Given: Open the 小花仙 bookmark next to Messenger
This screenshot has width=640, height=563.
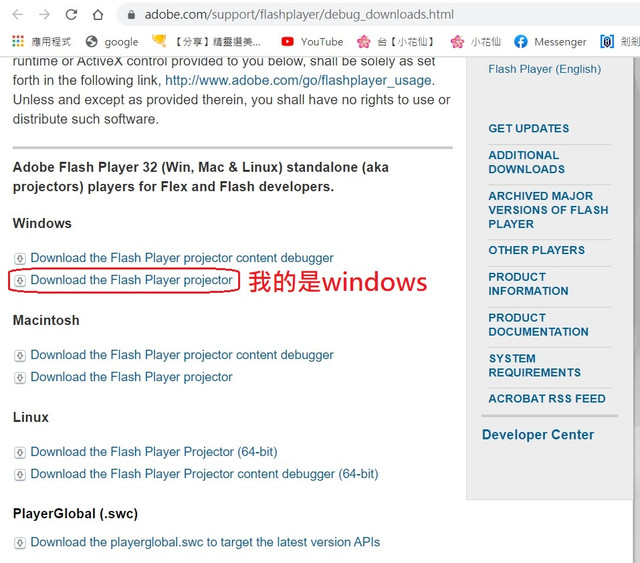Looking at the screenshot, I should coord(476,42).
